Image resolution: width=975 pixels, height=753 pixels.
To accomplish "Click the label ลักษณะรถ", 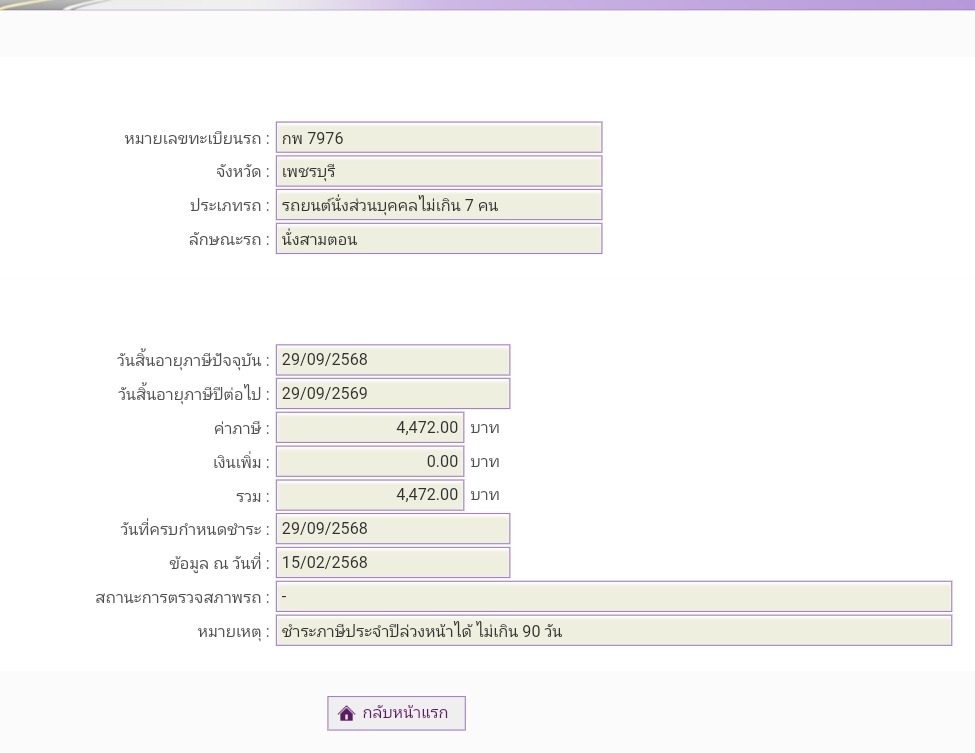I will pos(229,239).
